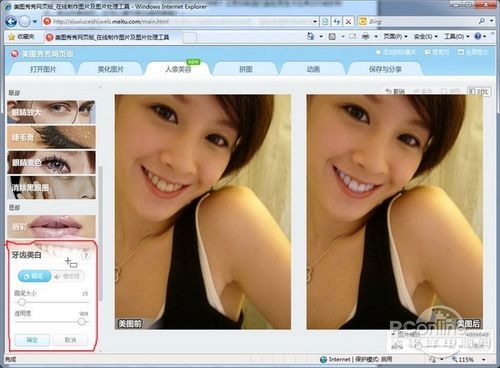The height and width of the screenshot is (368, 500).
Task: Click the undo (撤销) button above image
Action: pos(395,91)
